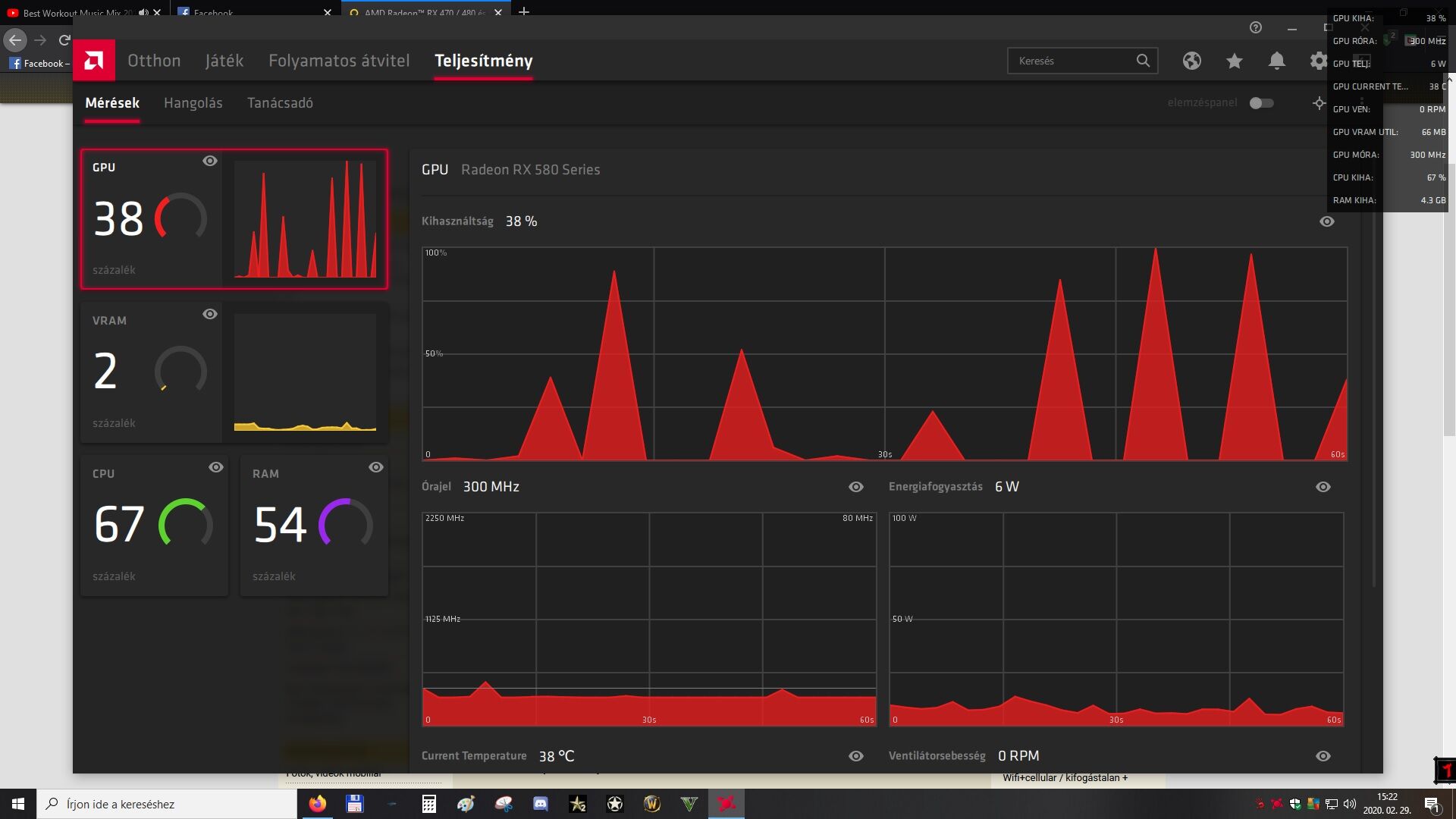Click the help question mark icon
Screen dimensions: 1456x819
(x=1256, y=27)
